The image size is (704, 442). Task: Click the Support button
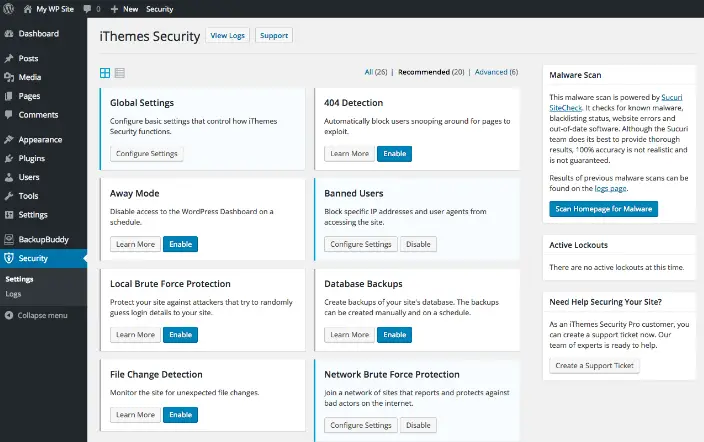point(274,35)
